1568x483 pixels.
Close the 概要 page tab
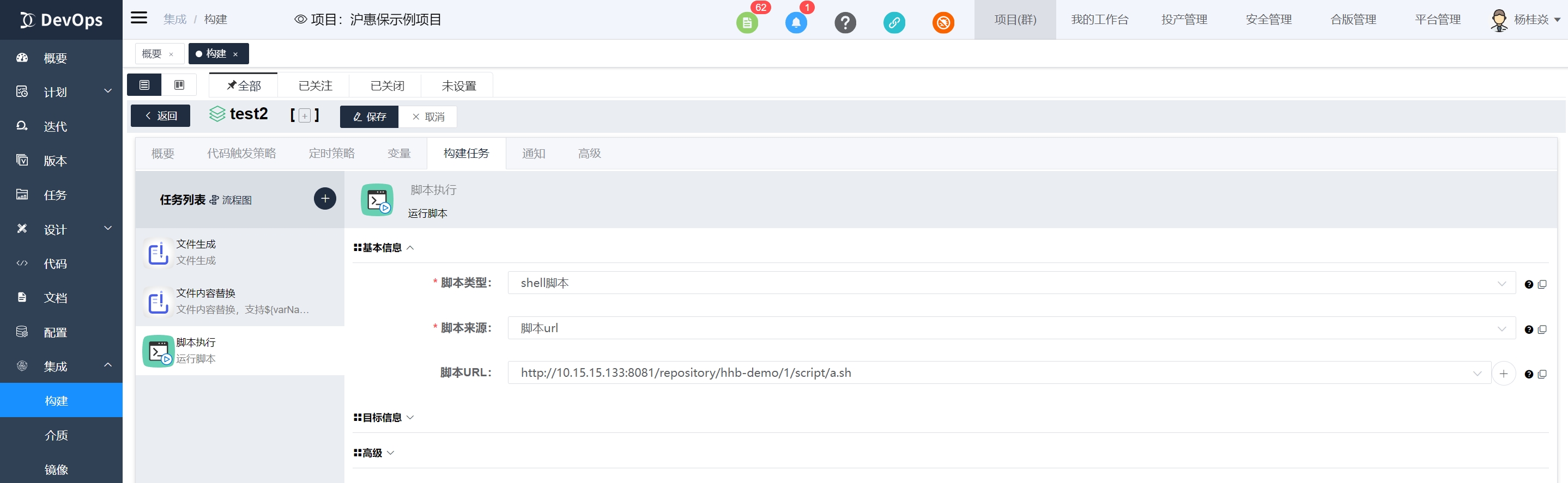coord(171,54)
